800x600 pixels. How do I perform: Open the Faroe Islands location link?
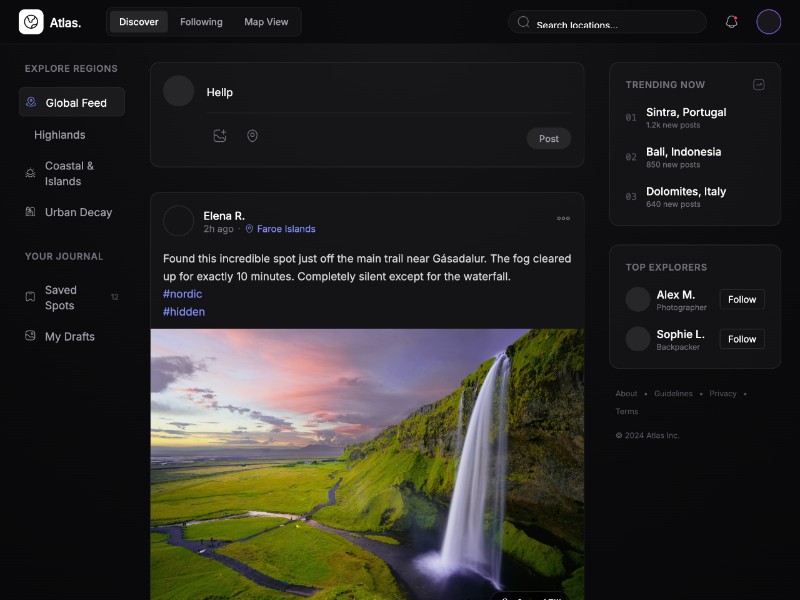(286, 229)
